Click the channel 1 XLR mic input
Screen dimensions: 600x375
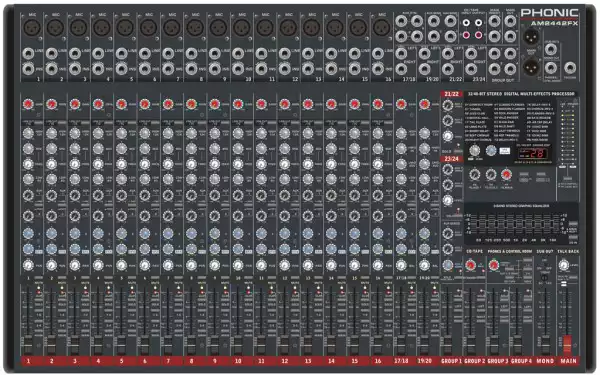32,28
